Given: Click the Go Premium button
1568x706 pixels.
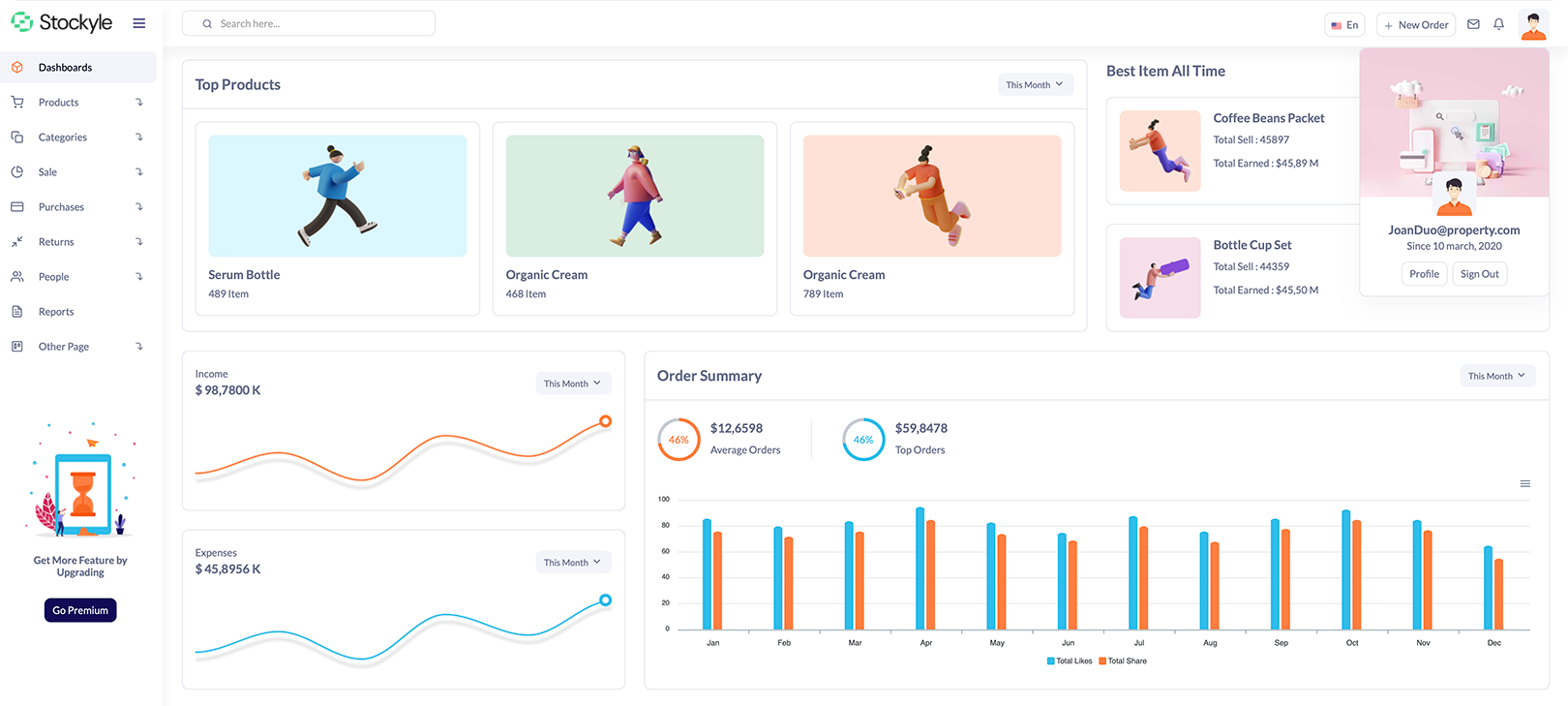Looking at the screenshot, I should point(80,610).
